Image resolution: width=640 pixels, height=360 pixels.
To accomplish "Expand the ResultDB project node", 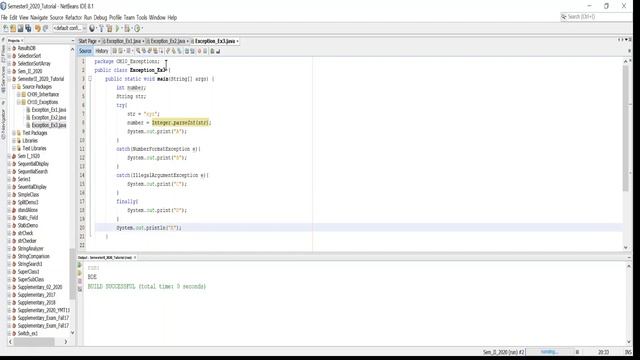I will click(x=9, y=48).
